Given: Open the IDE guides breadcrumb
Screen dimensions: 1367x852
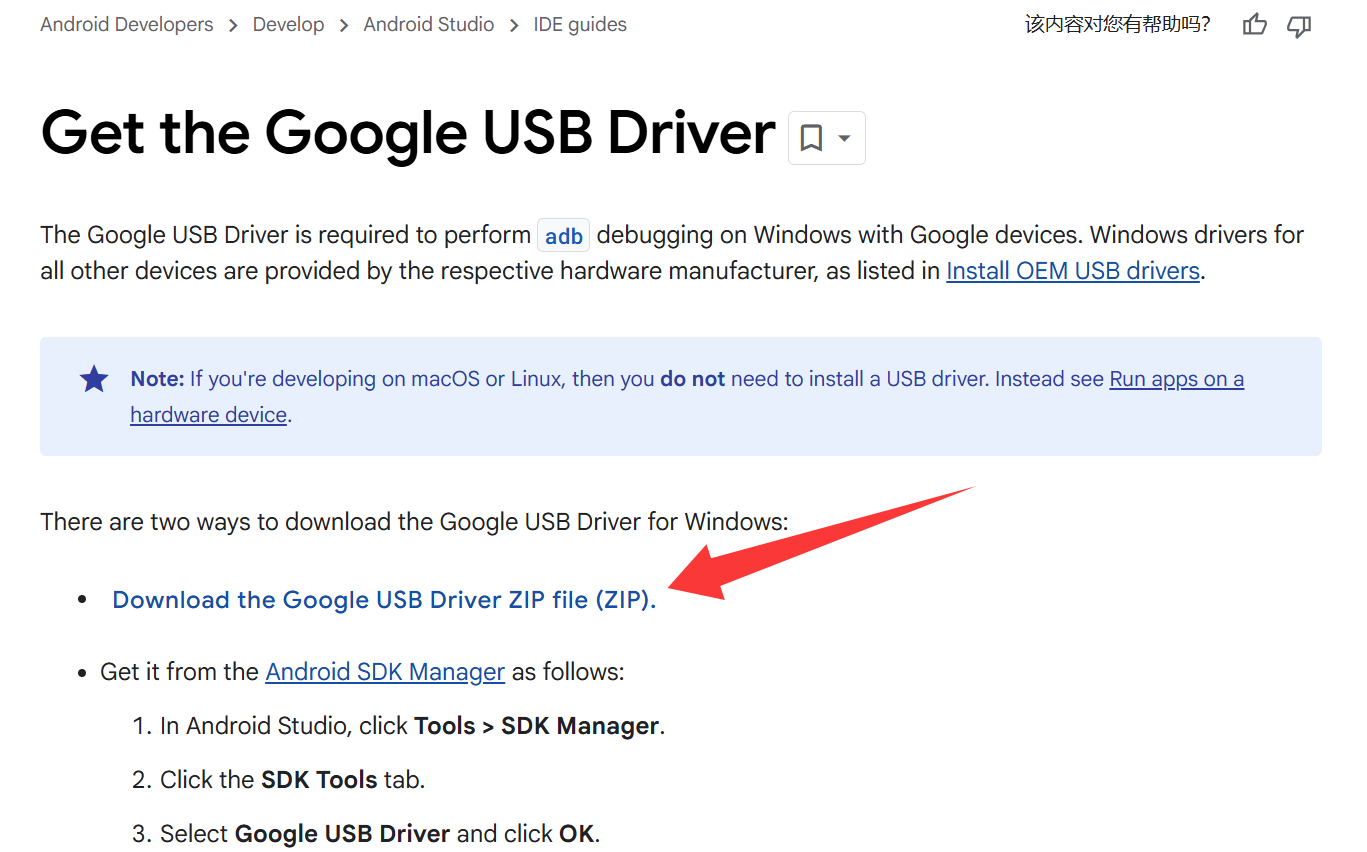Looking at the screenshot, I should pyautogui.click(x=580, y=25).
